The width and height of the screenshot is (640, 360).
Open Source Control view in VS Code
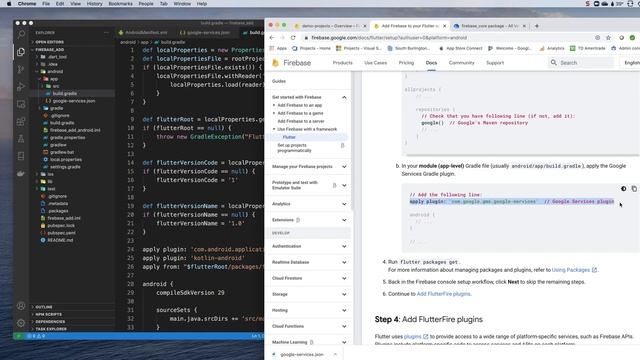tap(21, 69)
